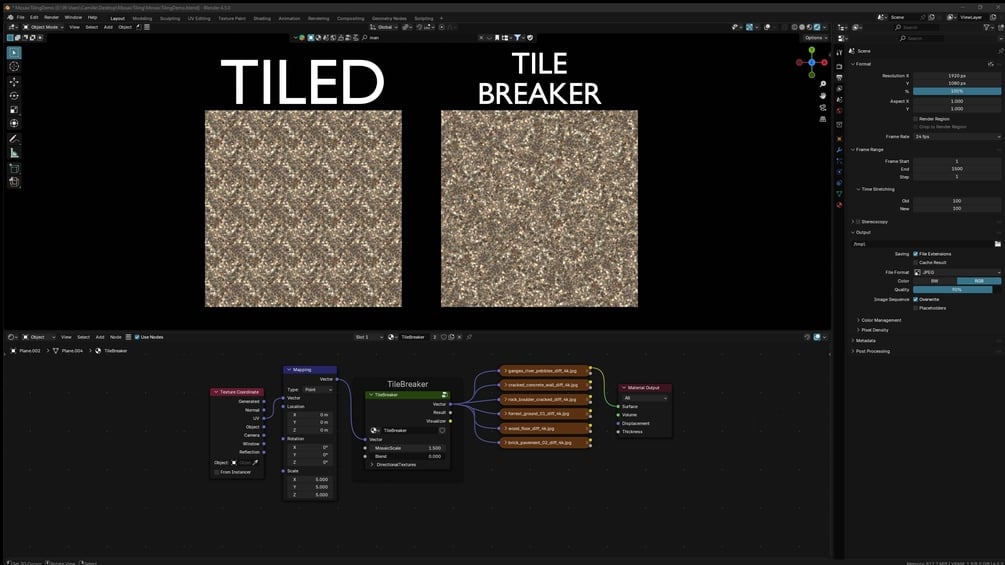1005x565 pixels.
Task: Enable Placeholders checkbox
Action: (x=915, y=308)
